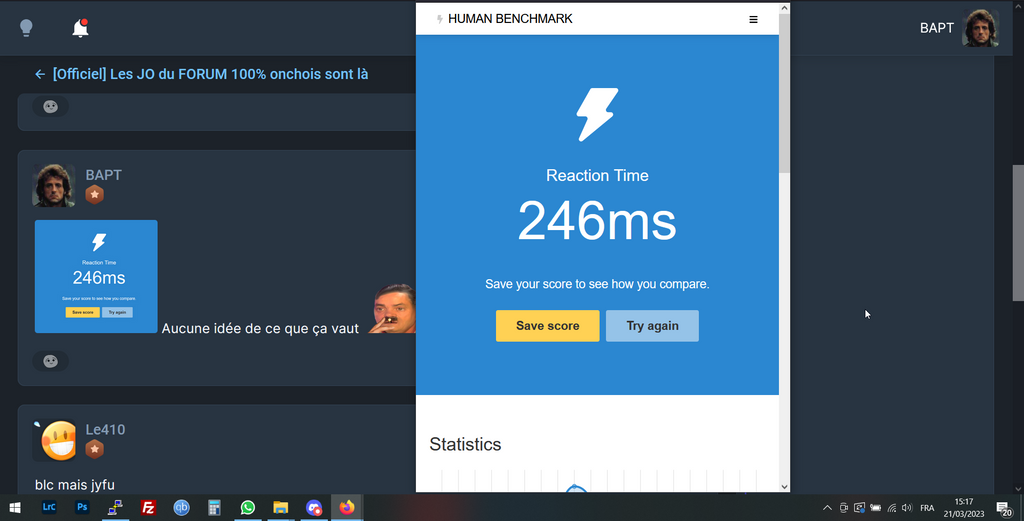This screenshot has height=521, width=1024.
Task: Click the text Aucune idée de ce que ça vaut
Action: [260, 328]
